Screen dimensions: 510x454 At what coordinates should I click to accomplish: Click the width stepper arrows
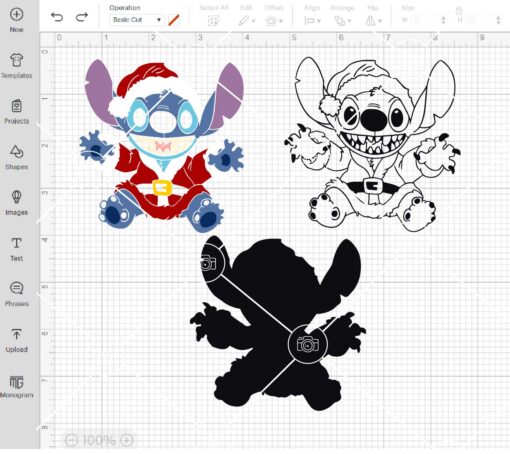coord(443,20)
